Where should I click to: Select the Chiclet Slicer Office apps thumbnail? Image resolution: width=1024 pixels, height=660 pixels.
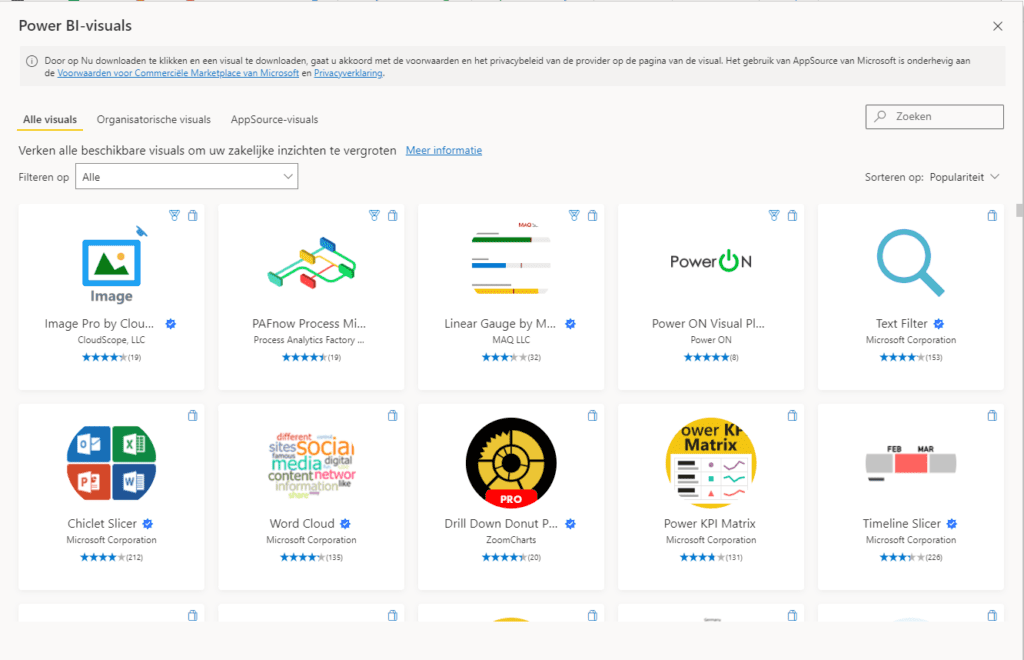point(112,463)
